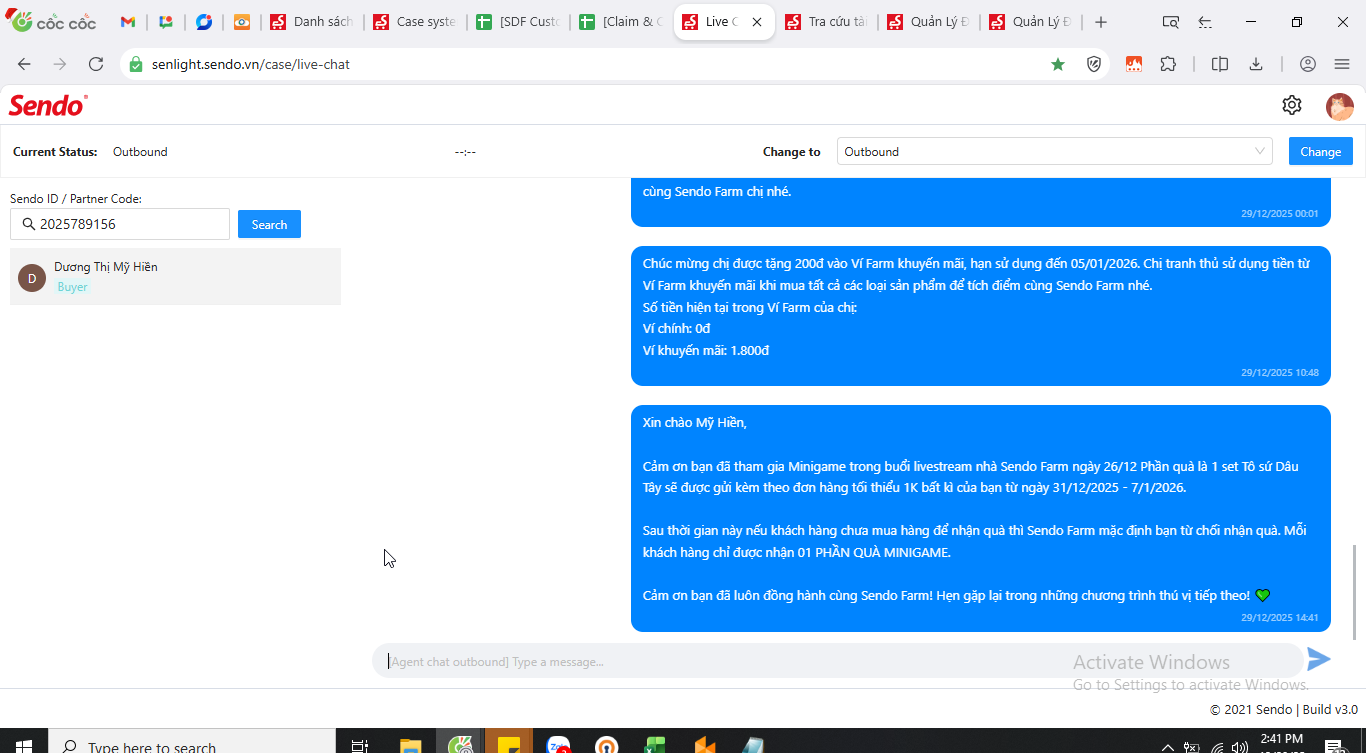Screen dimensions: 1366x753
Task: Click the Buyer label
Action: [x=72, y=287]
